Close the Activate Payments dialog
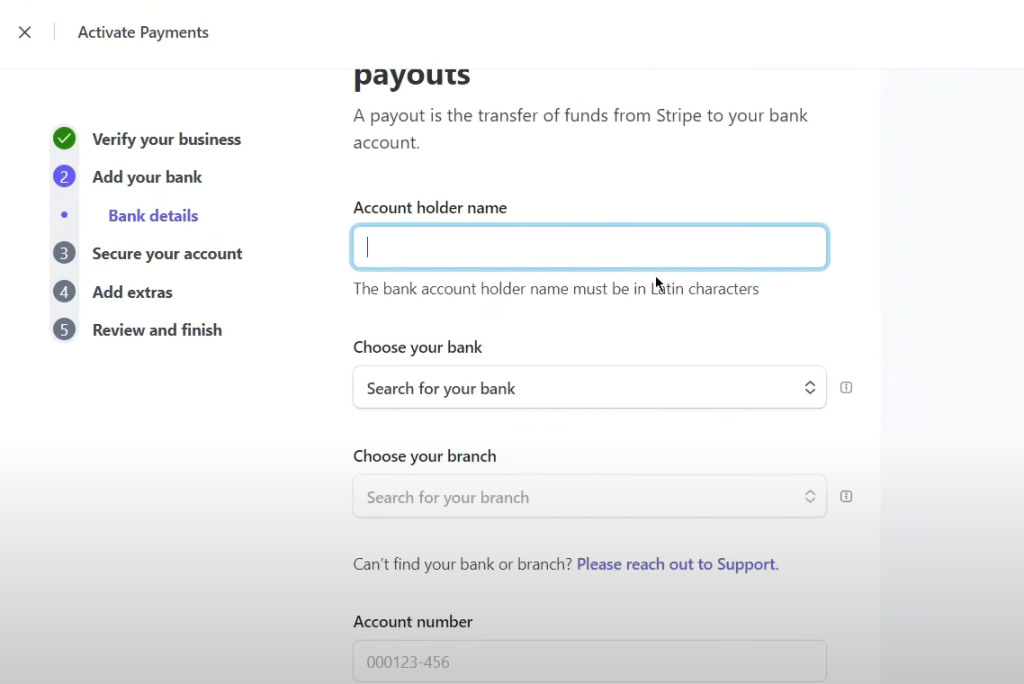Screen dimensions: 1024x684 tap(25, 32)
